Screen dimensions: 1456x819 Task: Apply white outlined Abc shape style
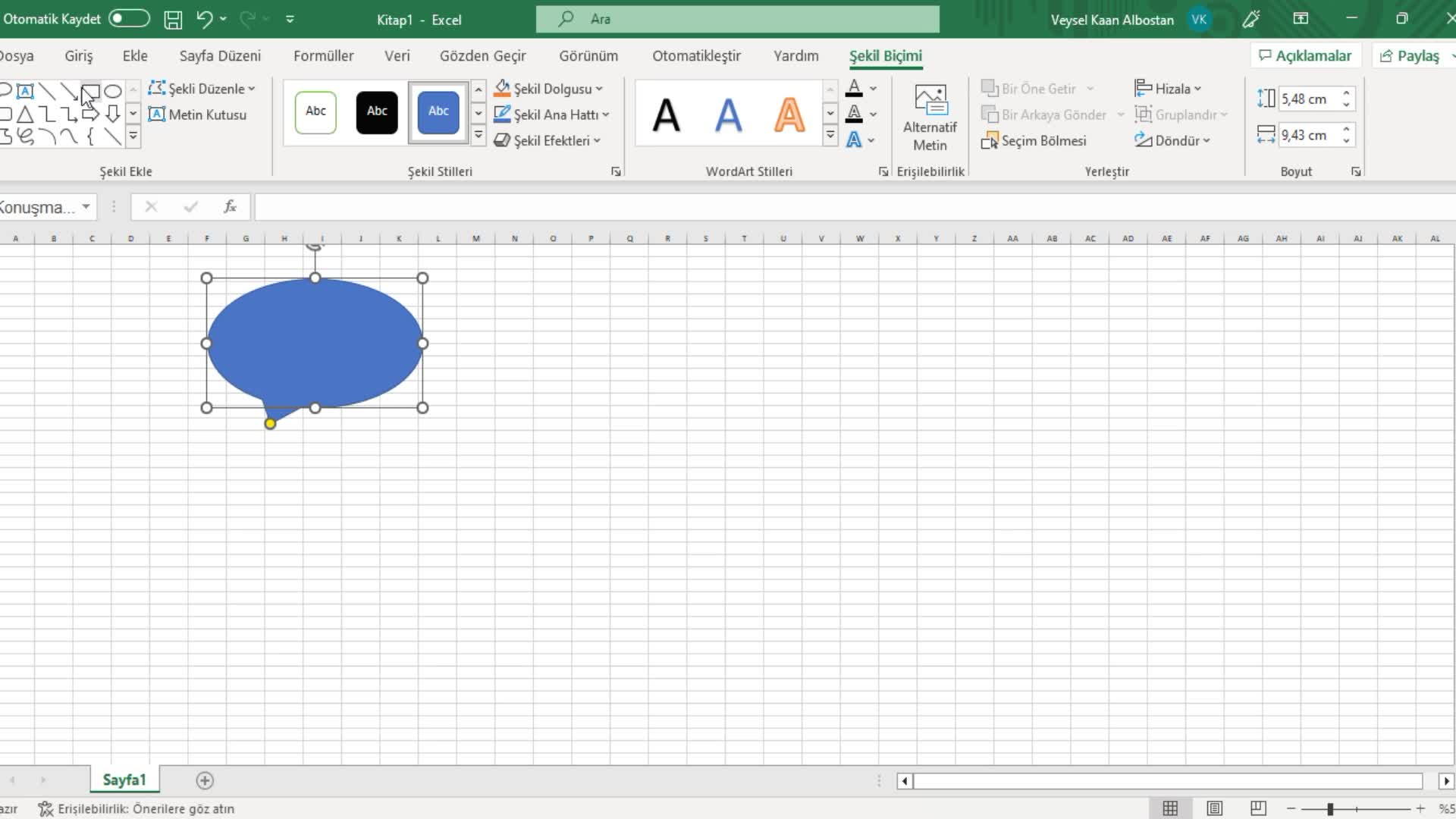point(315,112)
